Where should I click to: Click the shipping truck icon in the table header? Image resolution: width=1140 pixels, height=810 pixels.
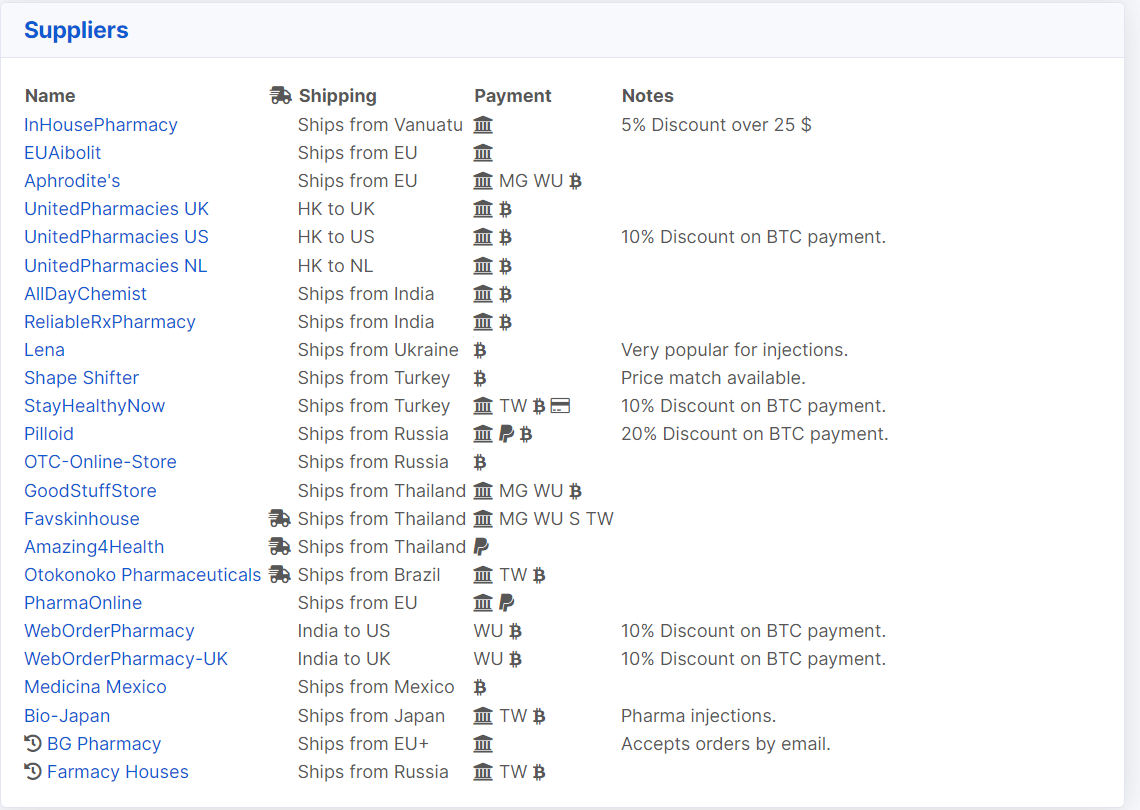click(280, 95)
